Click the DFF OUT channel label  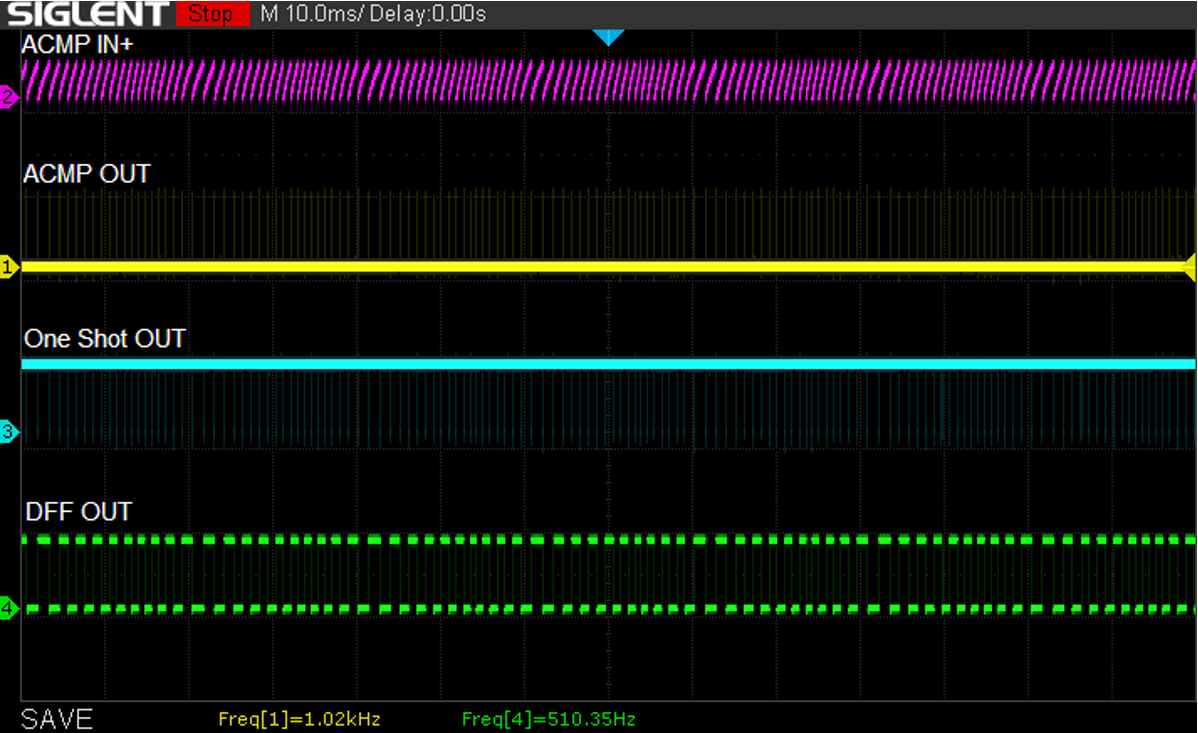(x=78, y=512)
